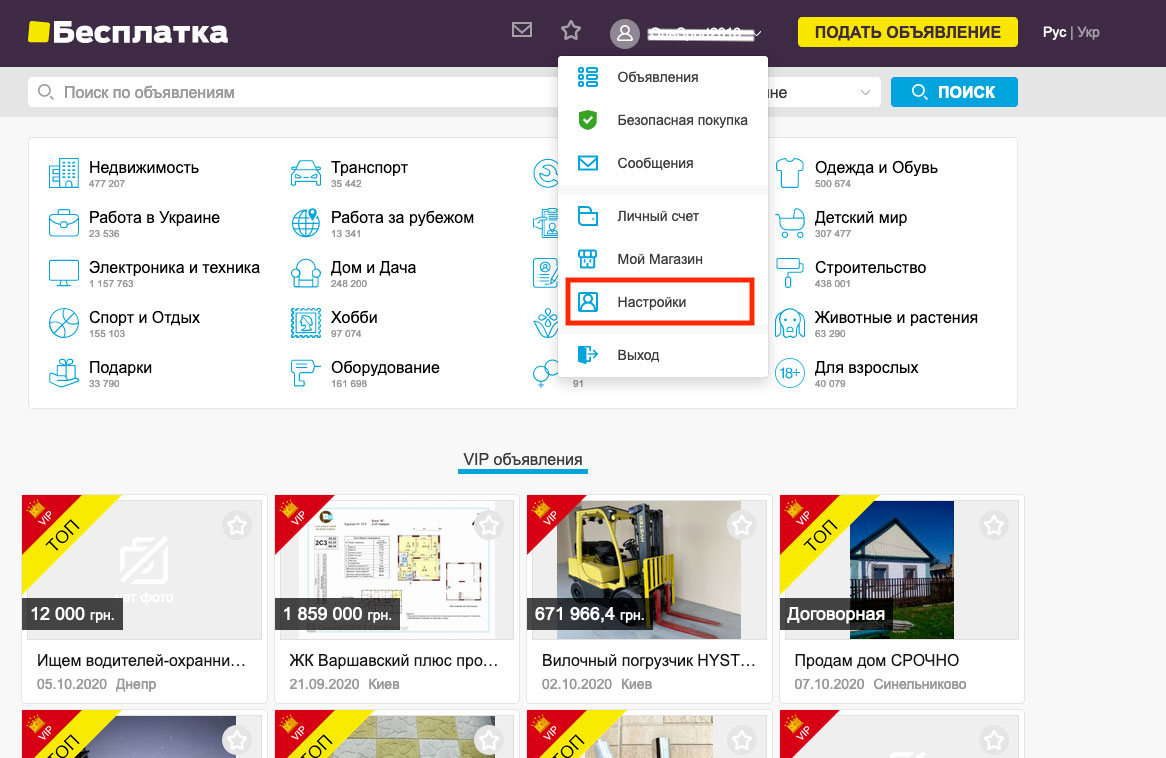Select Безопасная покупка menu item
The height and width of the screenshot is (758, 1166).
[663, 120]
